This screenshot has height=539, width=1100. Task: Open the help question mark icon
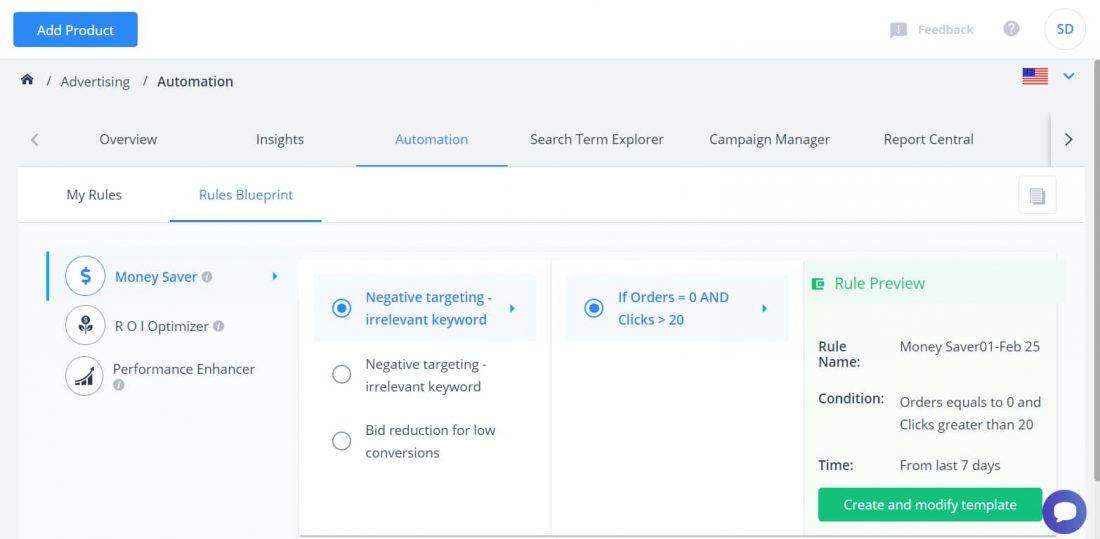[1011, 29]
